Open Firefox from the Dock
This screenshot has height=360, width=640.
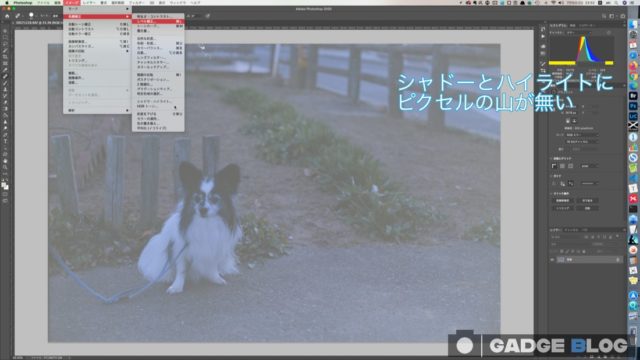[x=633, y=66]
